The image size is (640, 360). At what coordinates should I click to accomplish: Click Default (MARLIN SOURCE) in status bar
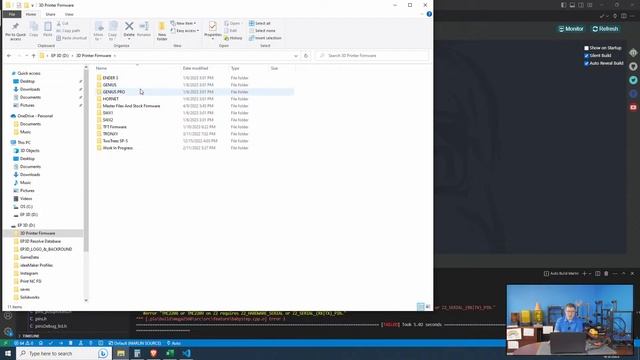[x=135, y=343]
